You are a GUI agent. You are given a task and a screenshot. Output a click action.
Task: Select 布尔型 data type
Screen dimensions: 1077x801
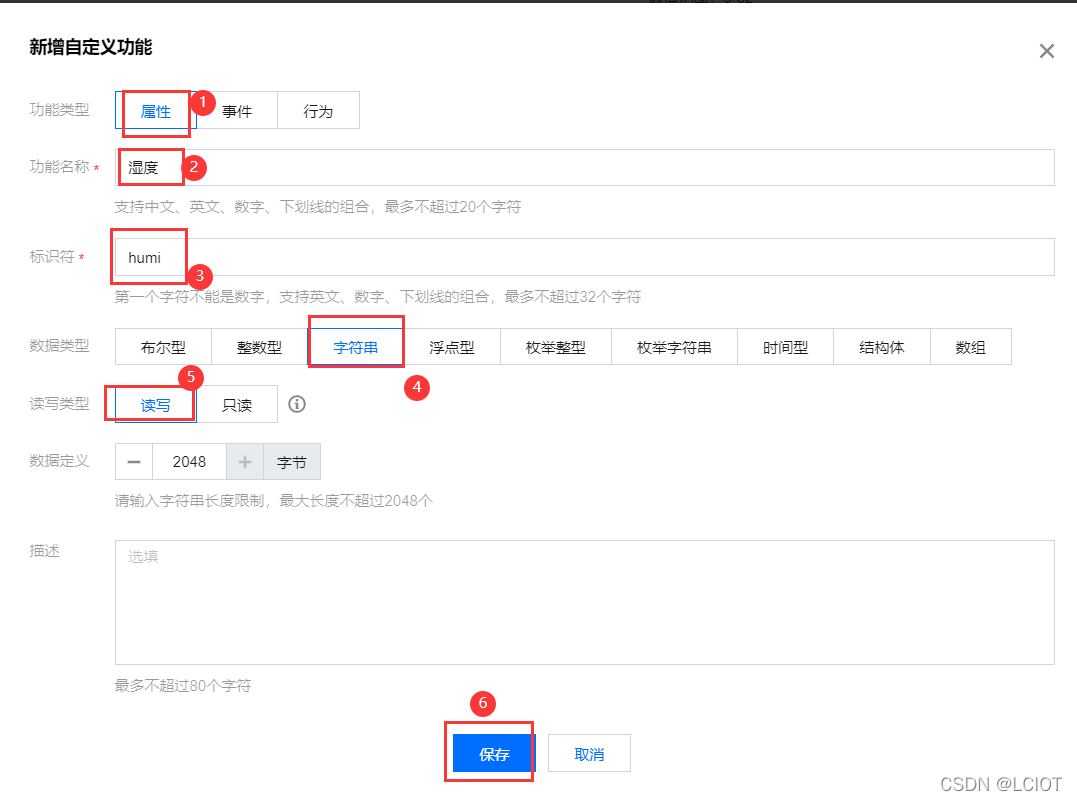click(161, 345)
